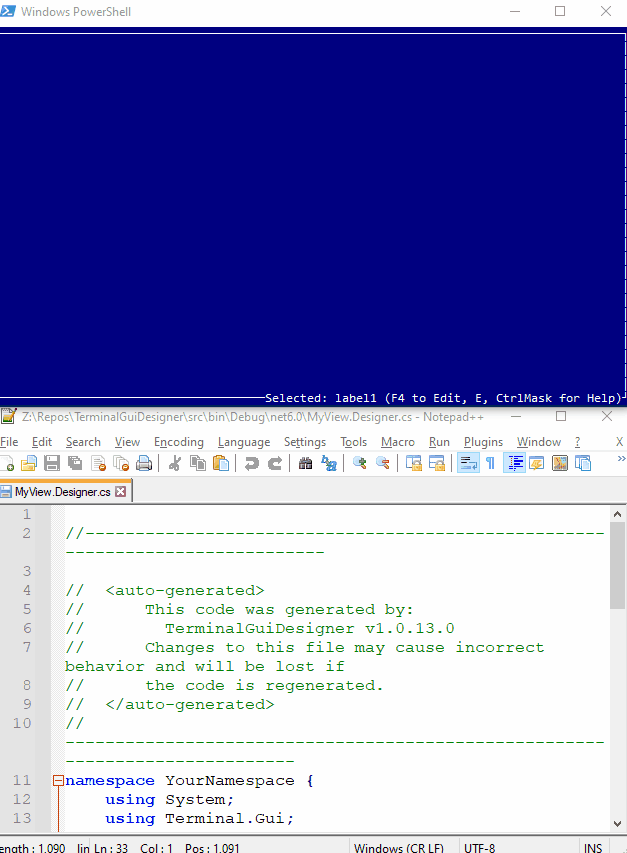Viewport: 627px width, 853px height.
Task: Open the View menu
Action: [x=127, y=442]
